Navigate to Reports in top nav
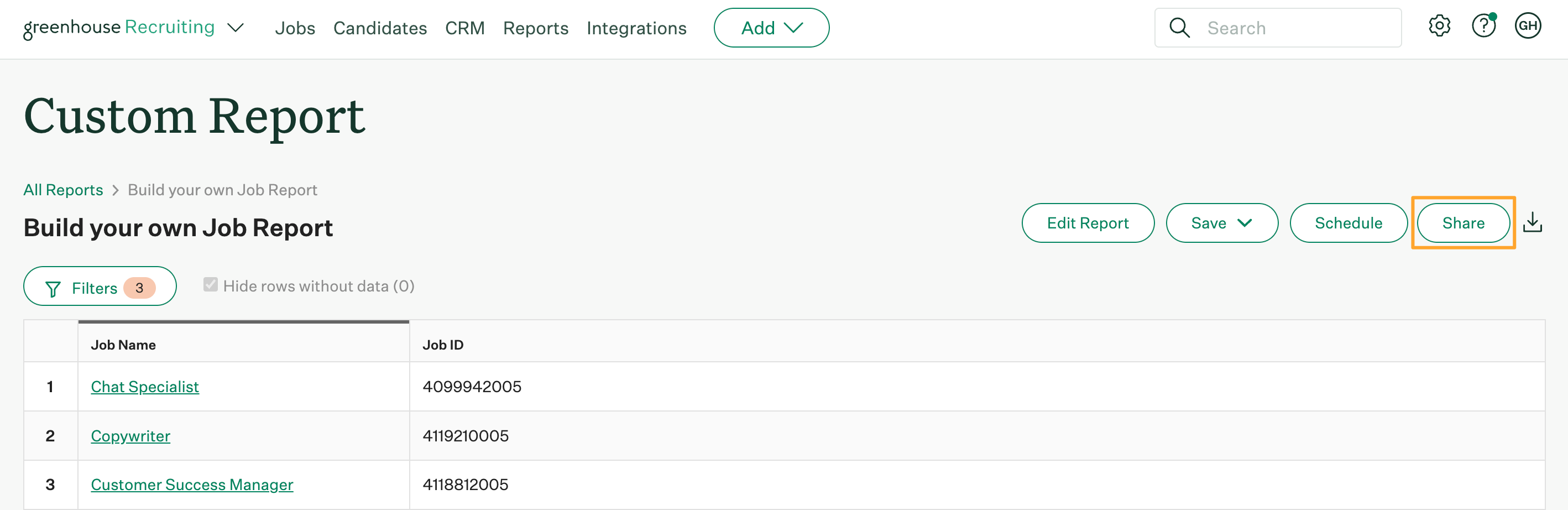Viewport: 1568px width, 510px height. 535,28
